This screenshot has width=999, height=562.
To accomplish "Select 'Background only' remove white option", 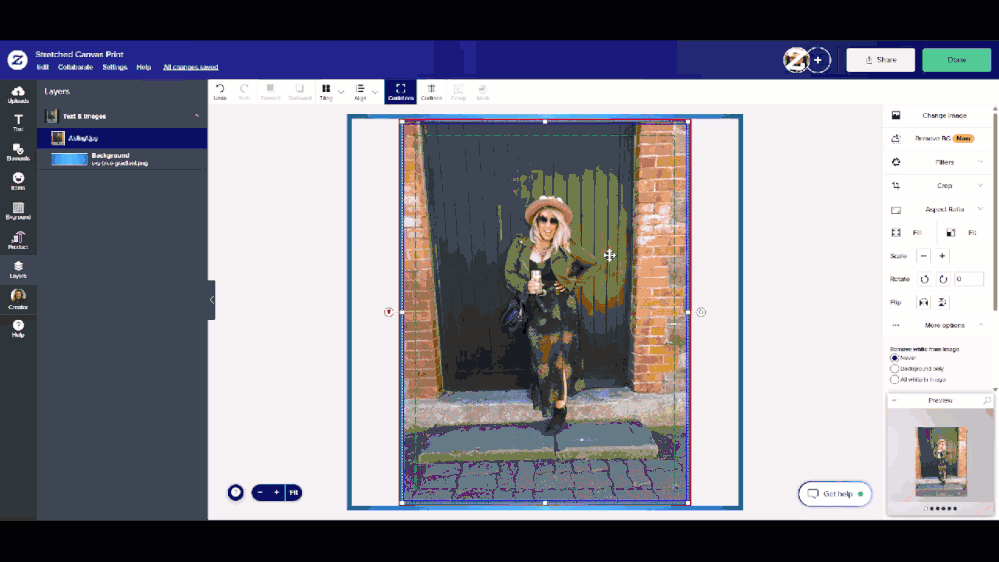I will click(x=895, y=369).
